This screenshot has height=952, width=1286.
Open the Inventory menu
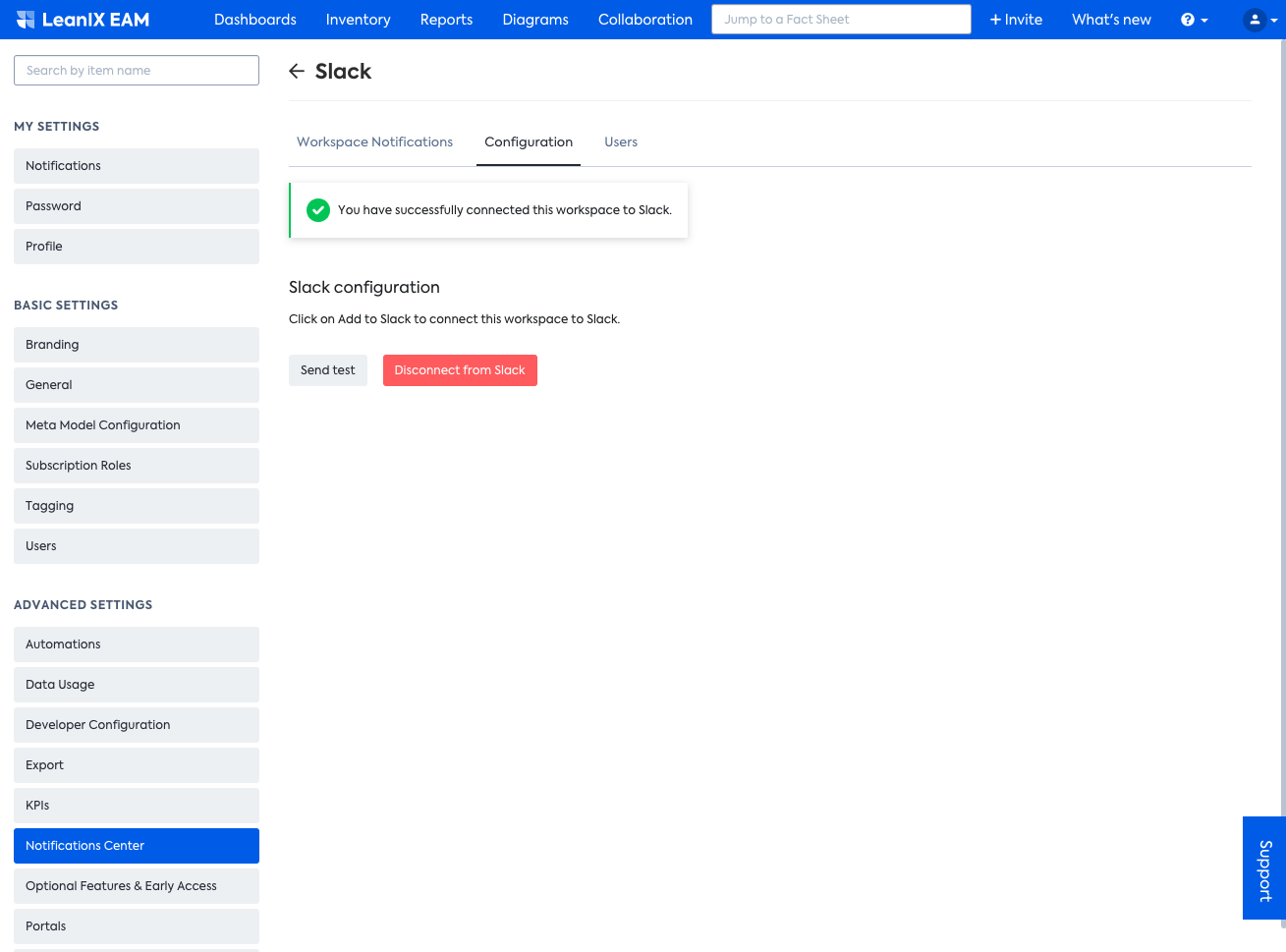[359, 20]
